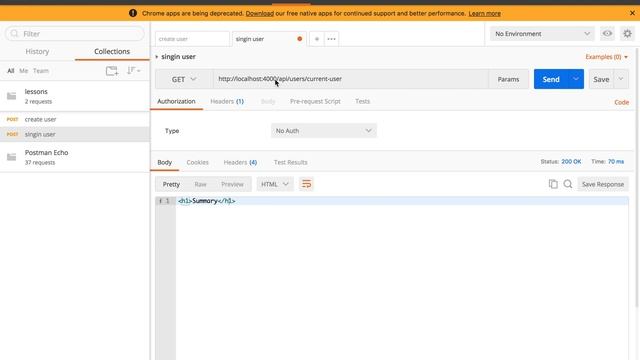Click the environment quick look eye icon

pyautogui.click(x=607, y=34)
